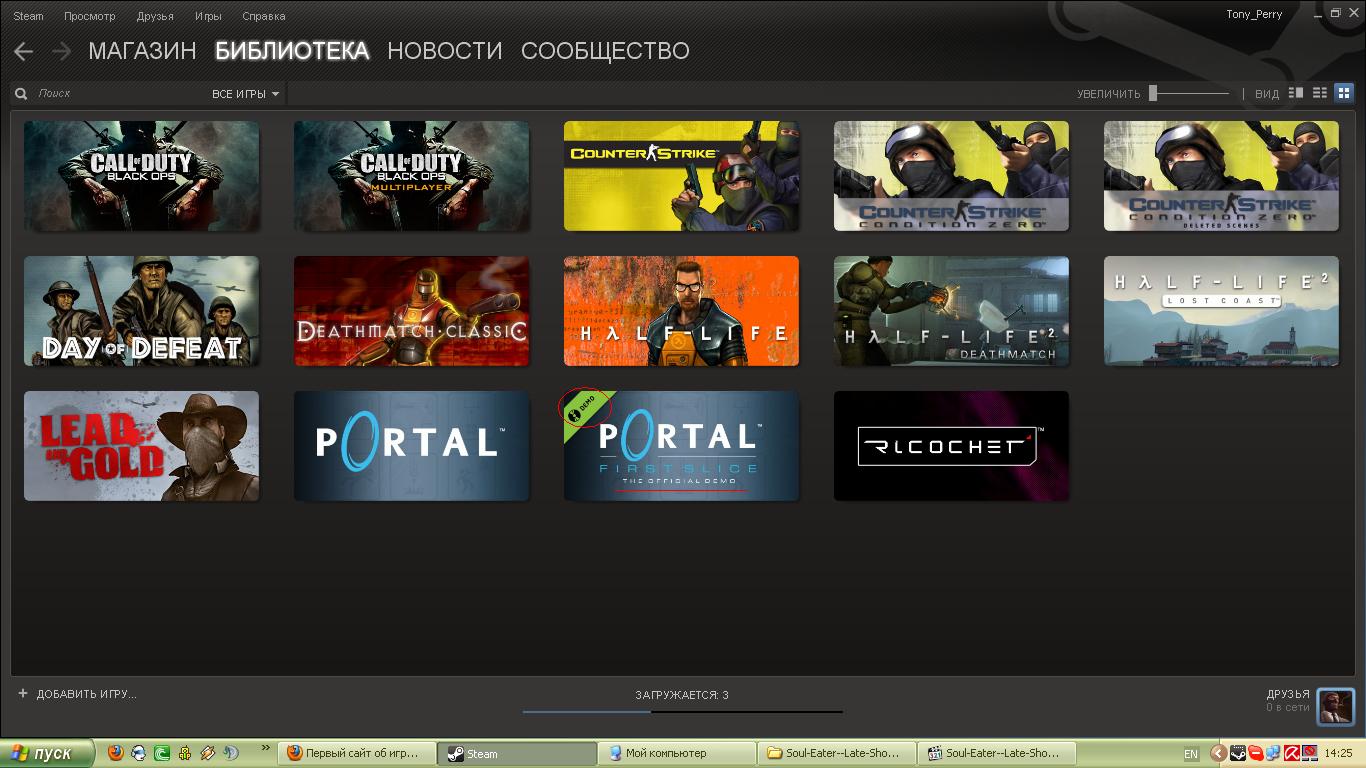Open the friends avatar icon
The width and height of the screenshot is (1366, 768).
click(1335, 706)
